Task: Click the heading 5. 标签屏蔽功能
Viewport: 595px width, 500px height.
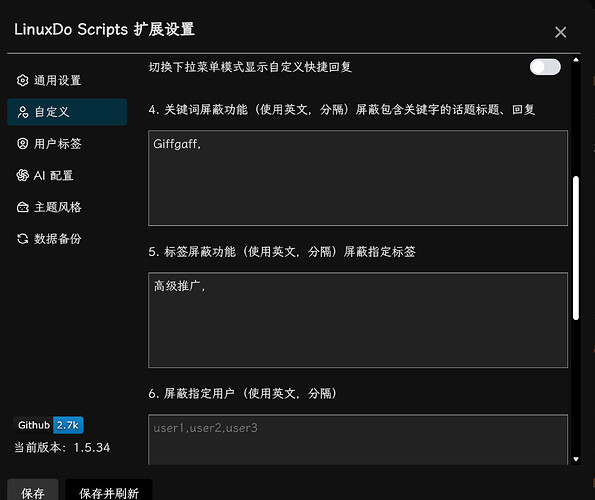Action: click(x=282, y=252)
